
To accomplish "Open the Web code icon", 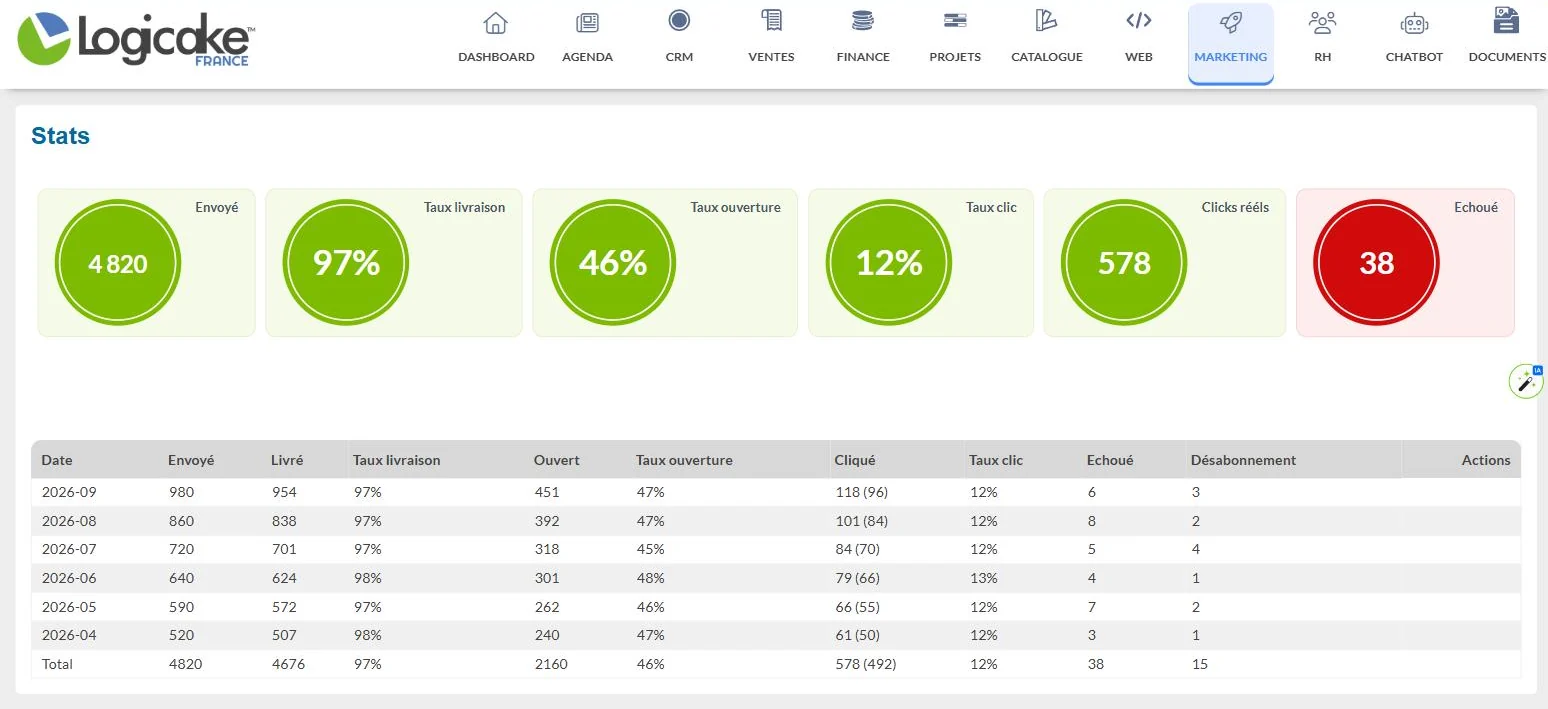I will tap(1138, 20).
